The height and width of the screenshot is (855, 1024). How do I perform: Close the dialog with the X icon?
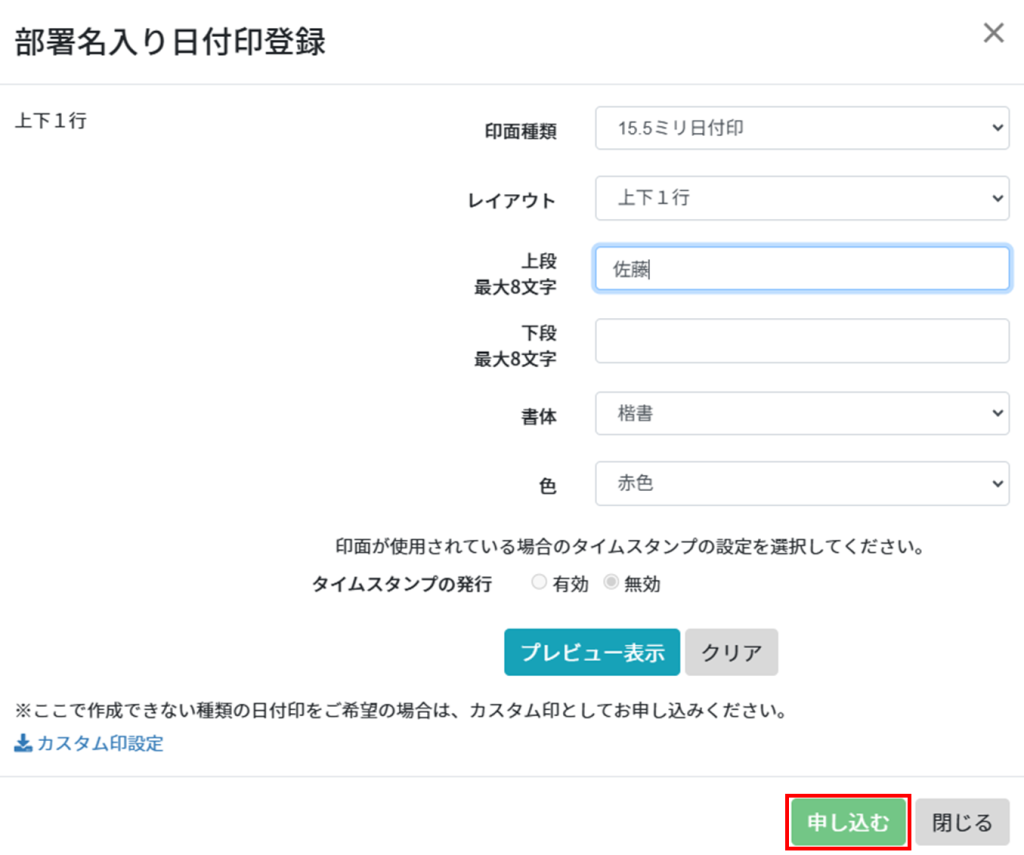(993, 33)
